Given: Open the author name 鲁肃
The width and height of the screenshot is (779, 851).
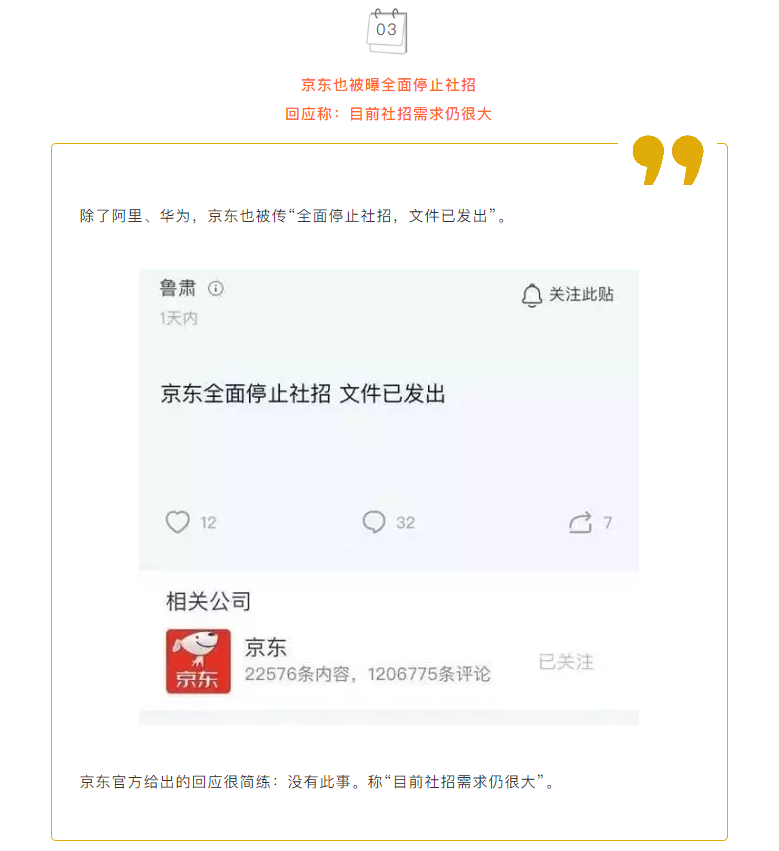Looking at the screenshot, I should pos(178,288).
